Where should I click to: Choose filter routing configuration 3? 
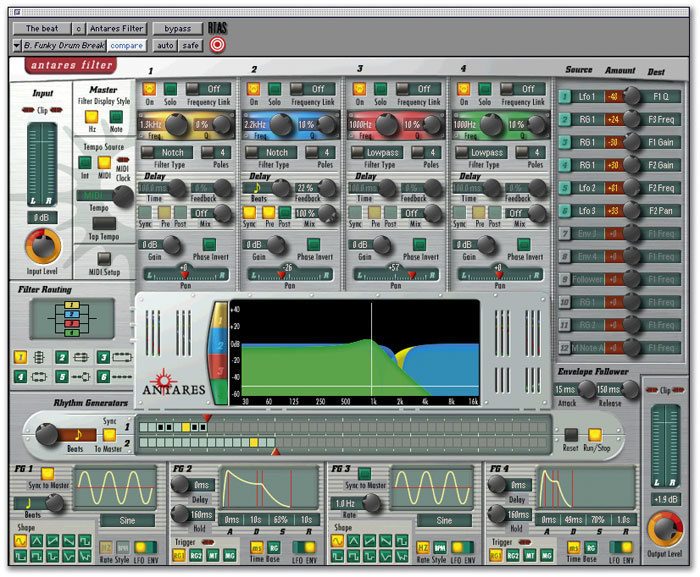pos(103,357)
